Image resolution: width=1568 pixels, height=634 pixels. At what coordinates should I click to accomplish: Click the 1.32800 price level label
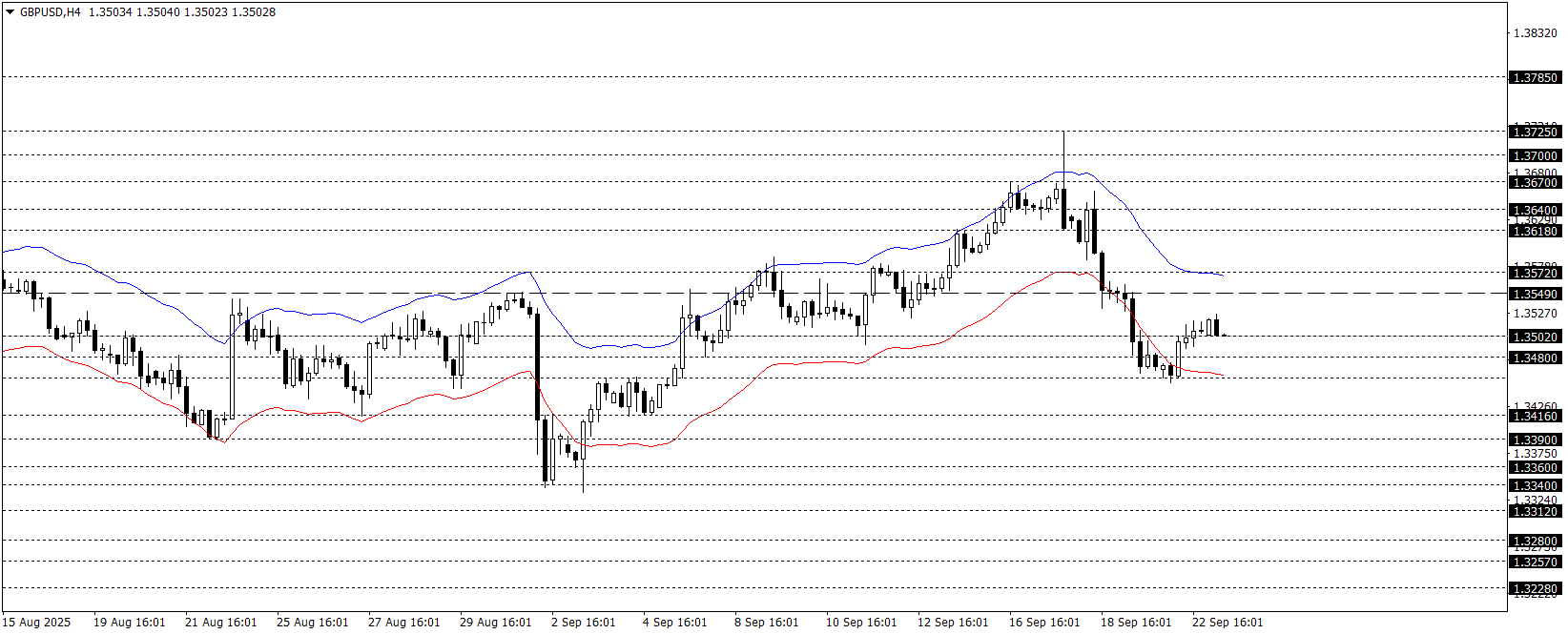[1536, 541]
